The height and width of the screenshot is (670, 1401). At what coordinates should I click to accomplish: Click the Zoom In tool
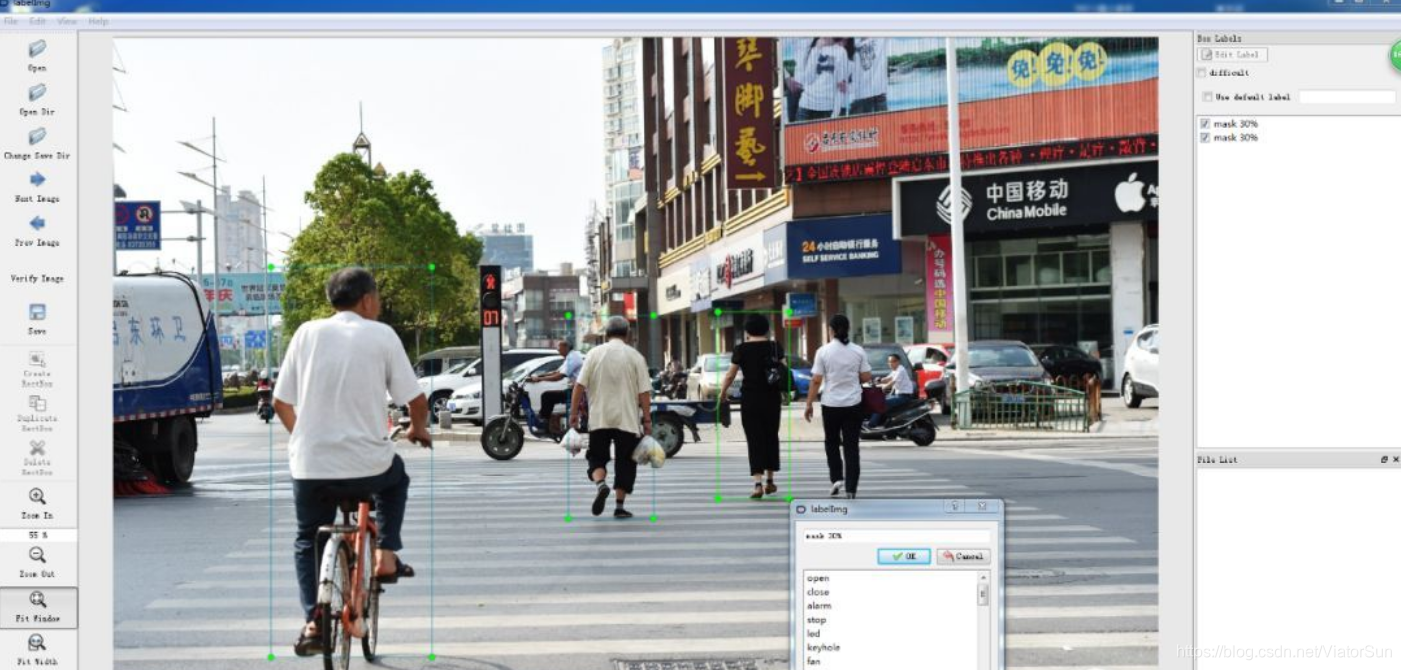pos(37,503)
